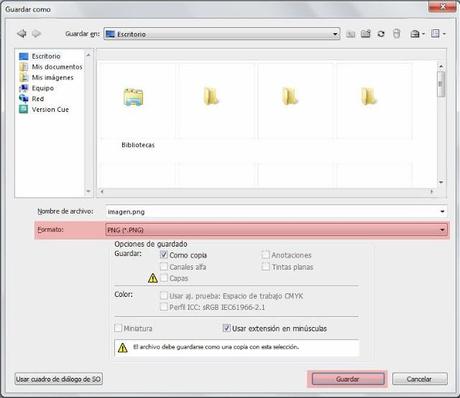Open the favorites toolbox icon menu

point(417,34)
